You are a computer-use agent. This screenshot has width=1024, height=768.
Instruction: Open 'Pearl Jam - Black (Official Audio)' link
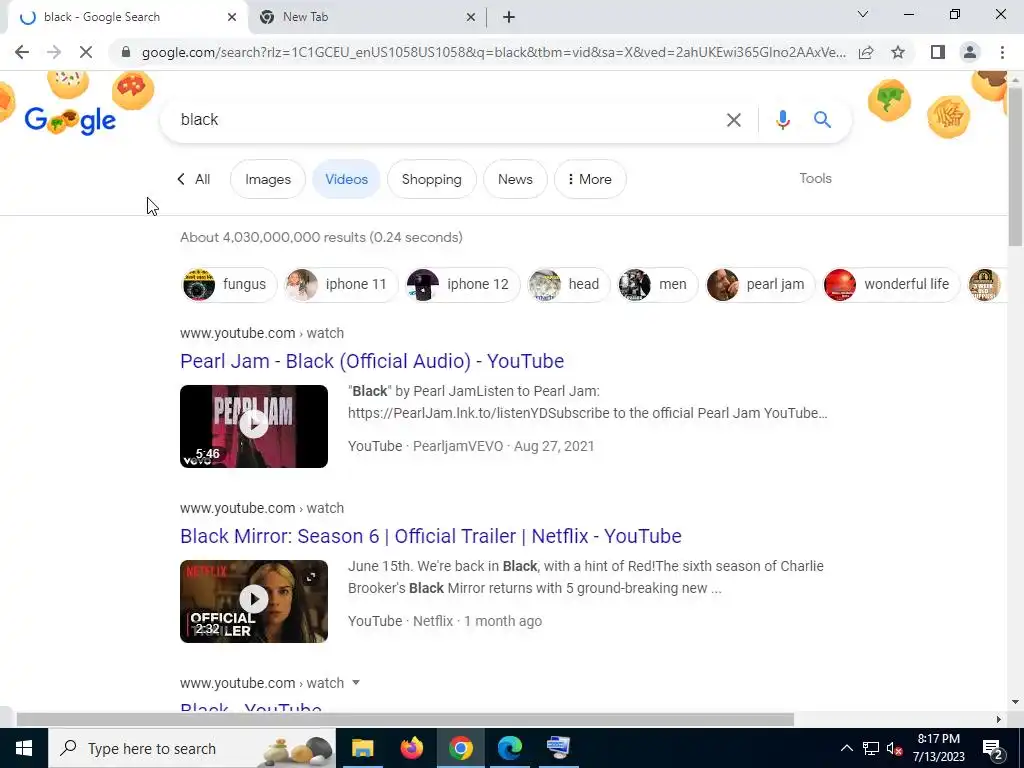click(x=372, y=361)
